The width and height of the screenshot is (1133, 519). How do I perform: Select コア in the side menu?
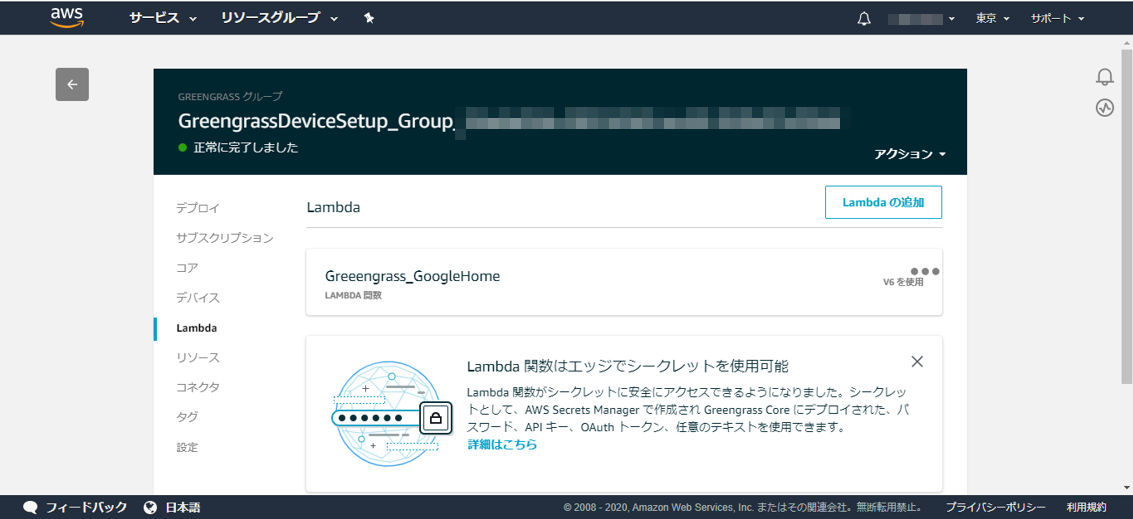[x=187, y=267]
